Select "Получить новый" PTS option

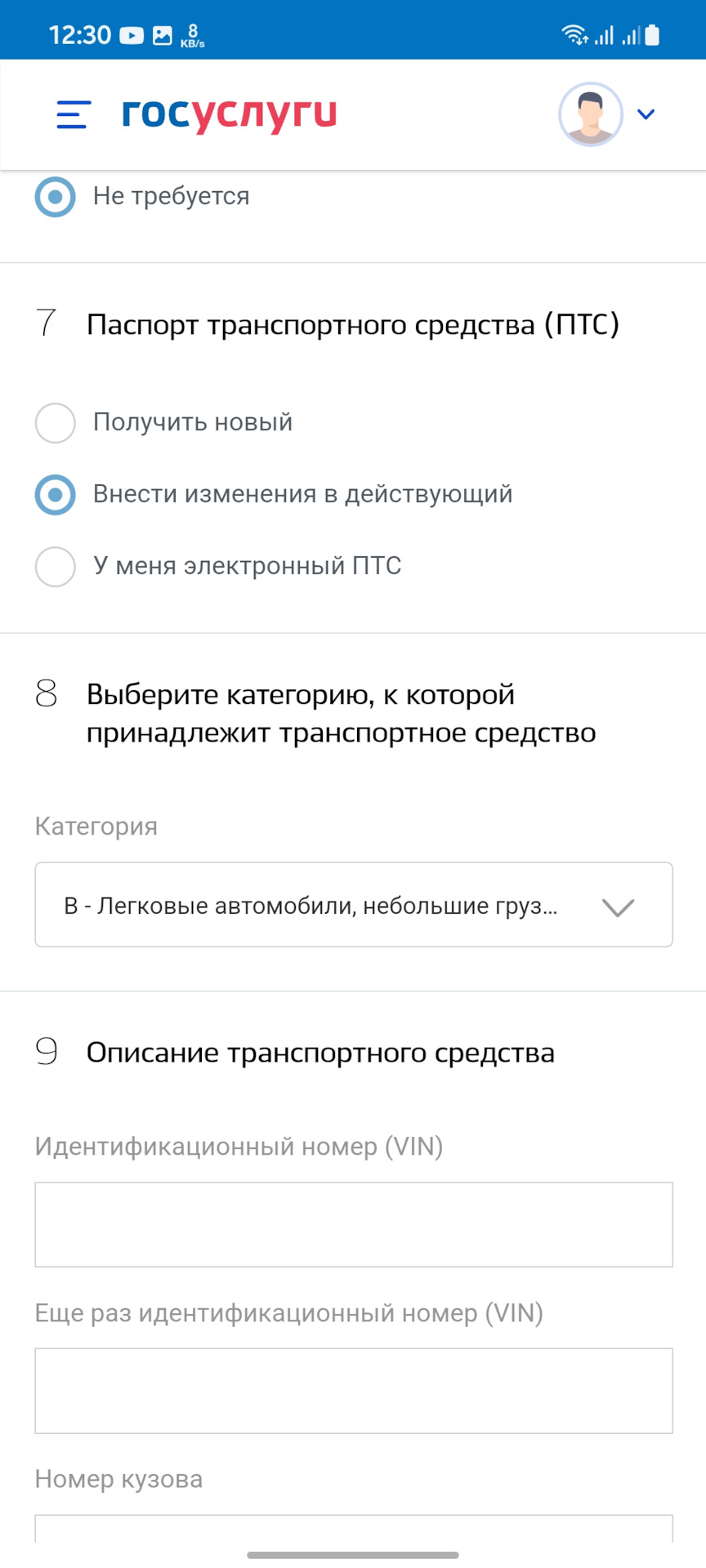56,423
